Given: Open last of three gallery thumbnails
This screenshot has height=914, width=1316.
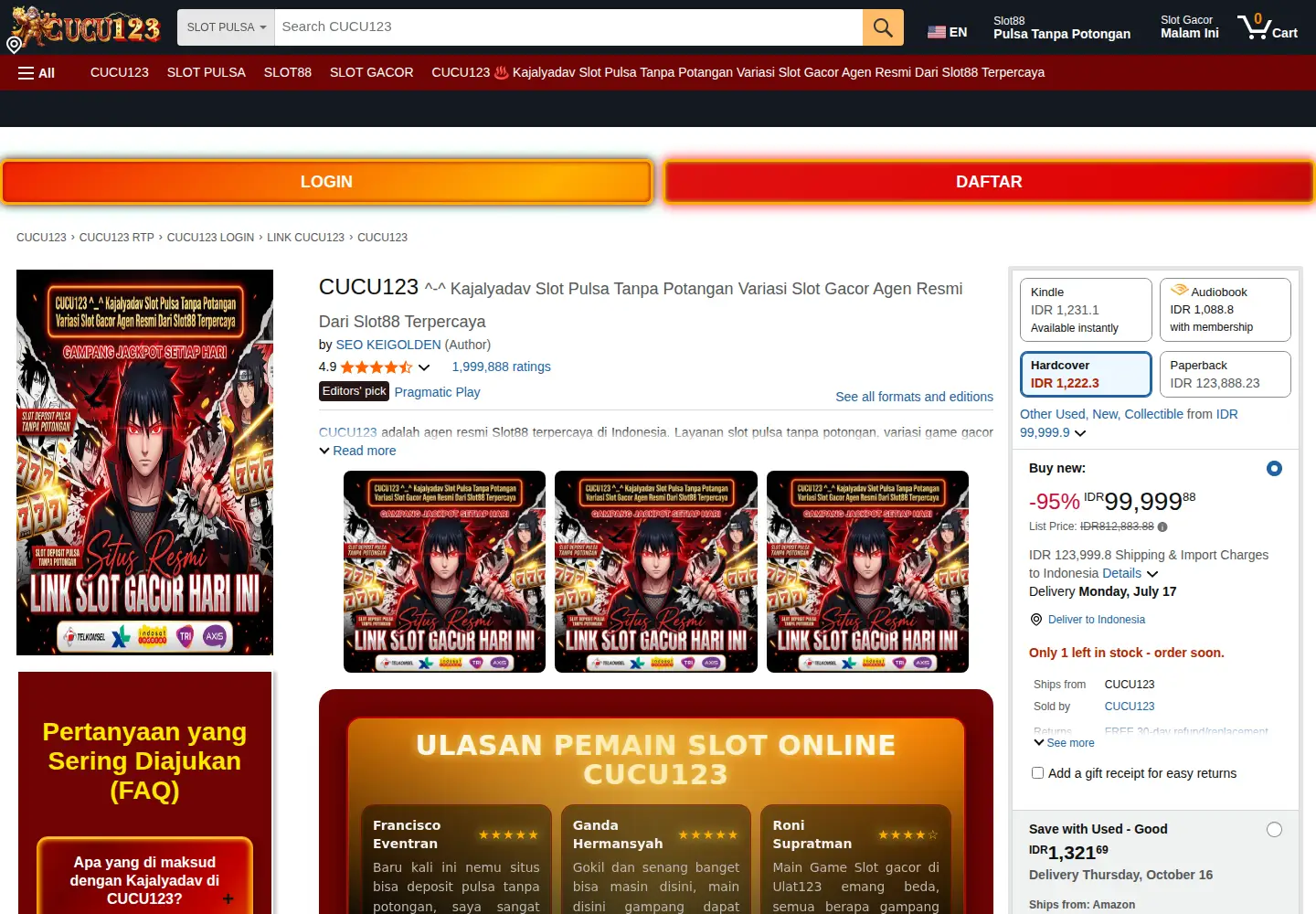Looking at the screenshot, I should click(867, 572).
